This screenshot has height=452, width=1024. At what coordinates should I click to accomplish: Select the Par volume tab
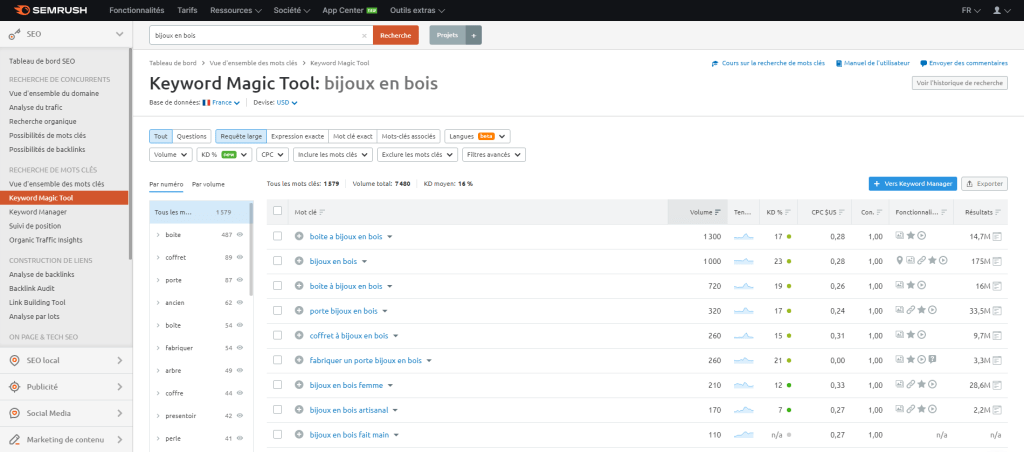(x=208, y=184)
